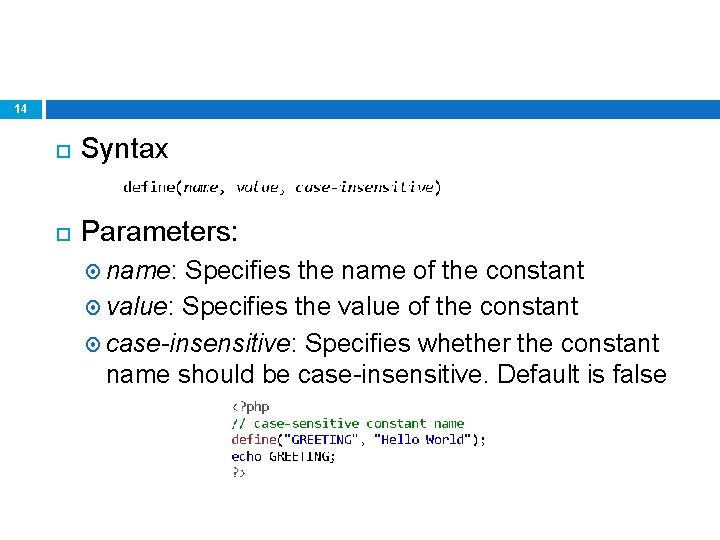Click the 'echo GREETING;' code line
This screenshot has height=540, width=720.
coord(283,456)
